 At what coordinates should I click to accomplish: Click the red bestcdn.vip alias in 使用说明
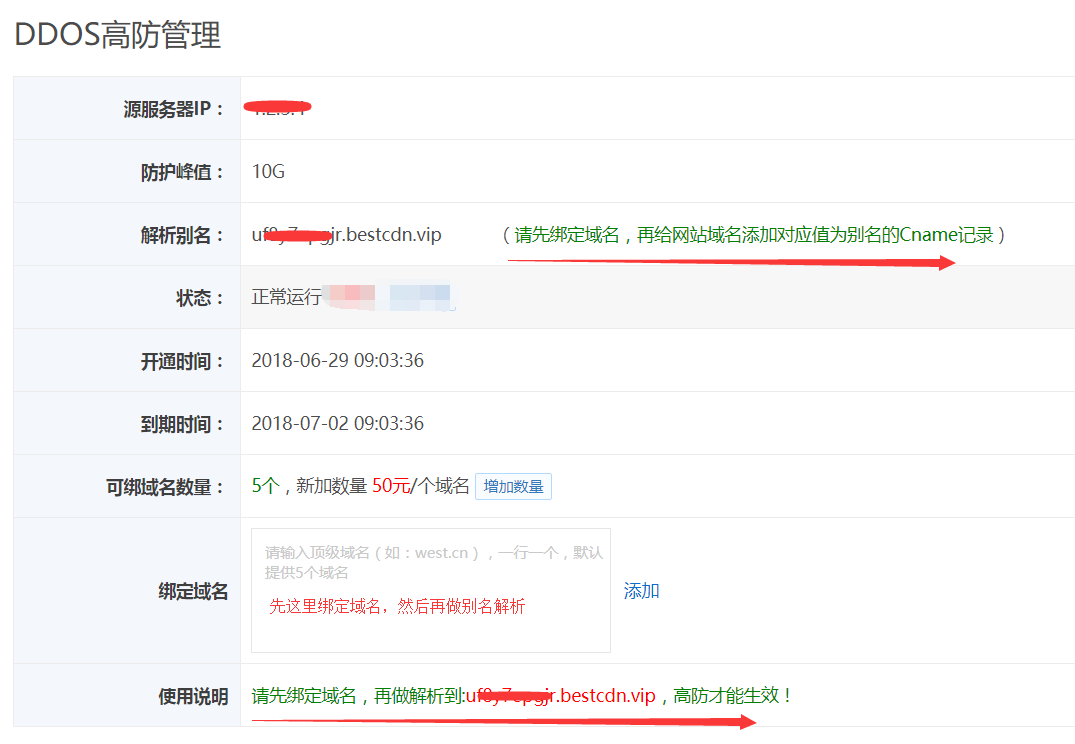[x=560, y=696]
